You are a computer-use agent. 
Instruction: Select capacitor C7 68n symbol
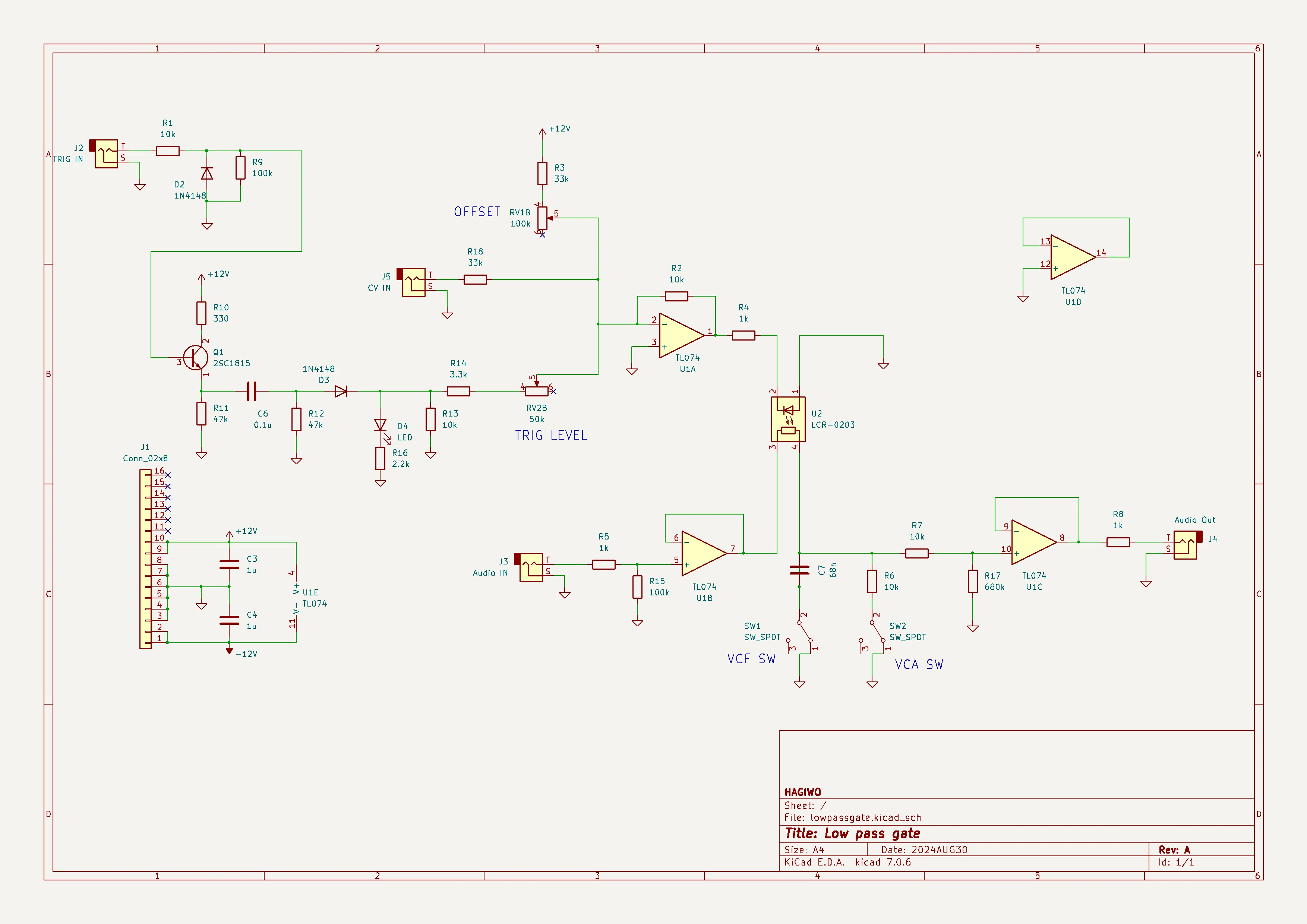click(x=799, y=570)
